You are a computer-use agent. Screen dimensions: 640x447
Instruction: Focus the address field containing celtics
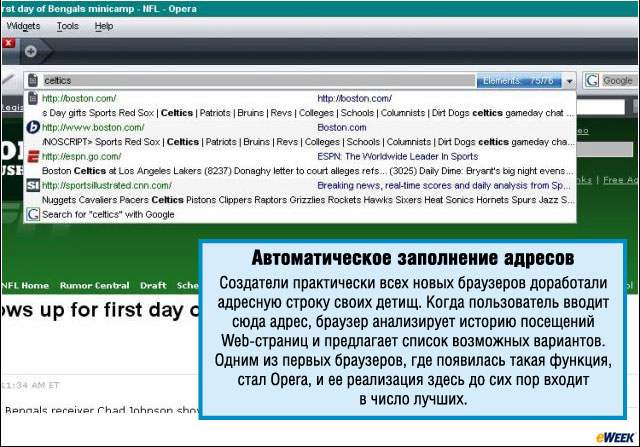[x=259, y=80]
